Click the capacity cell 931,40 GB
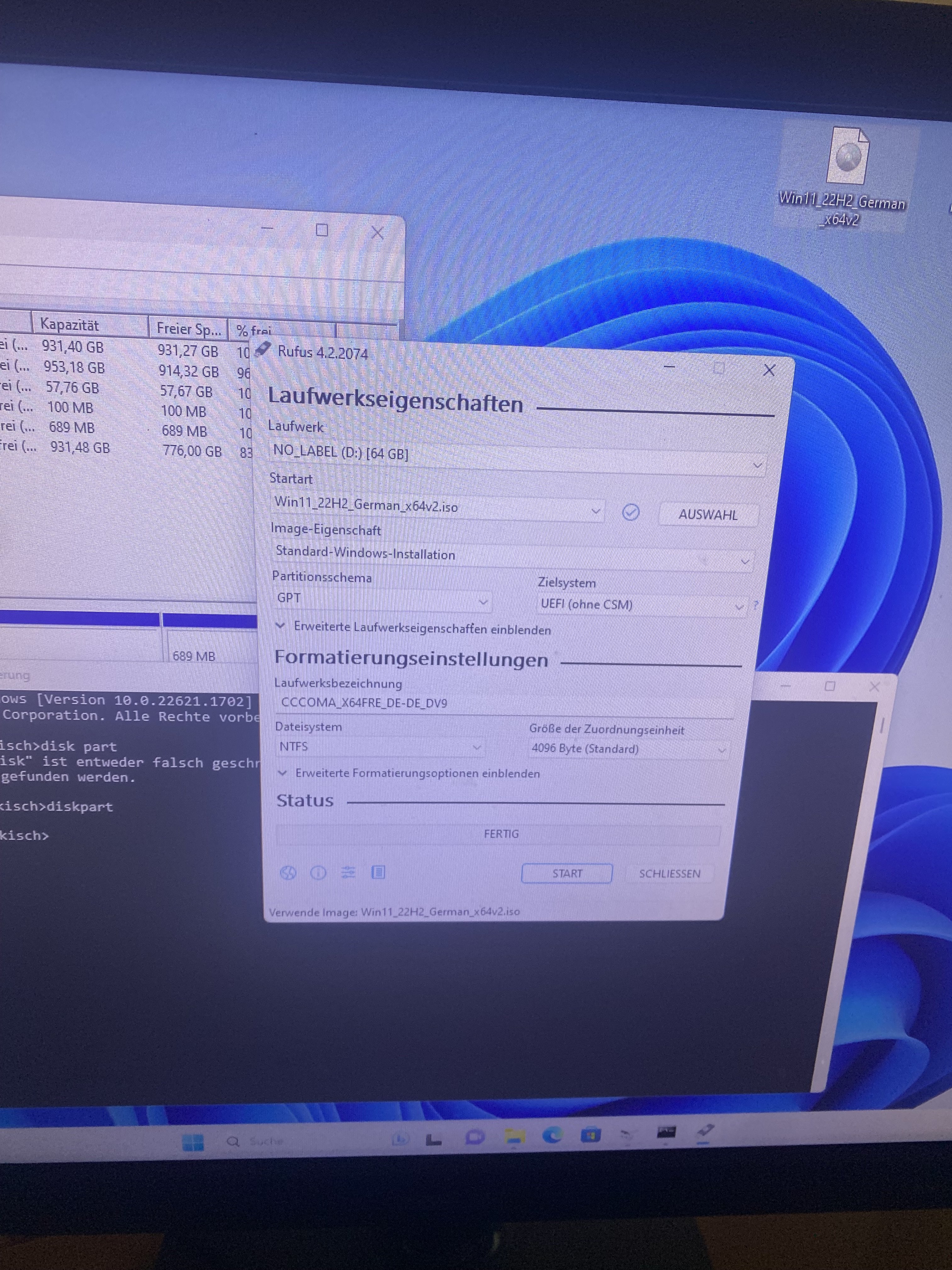This screenshot has width=952, height=1270. tap(72, 347)
